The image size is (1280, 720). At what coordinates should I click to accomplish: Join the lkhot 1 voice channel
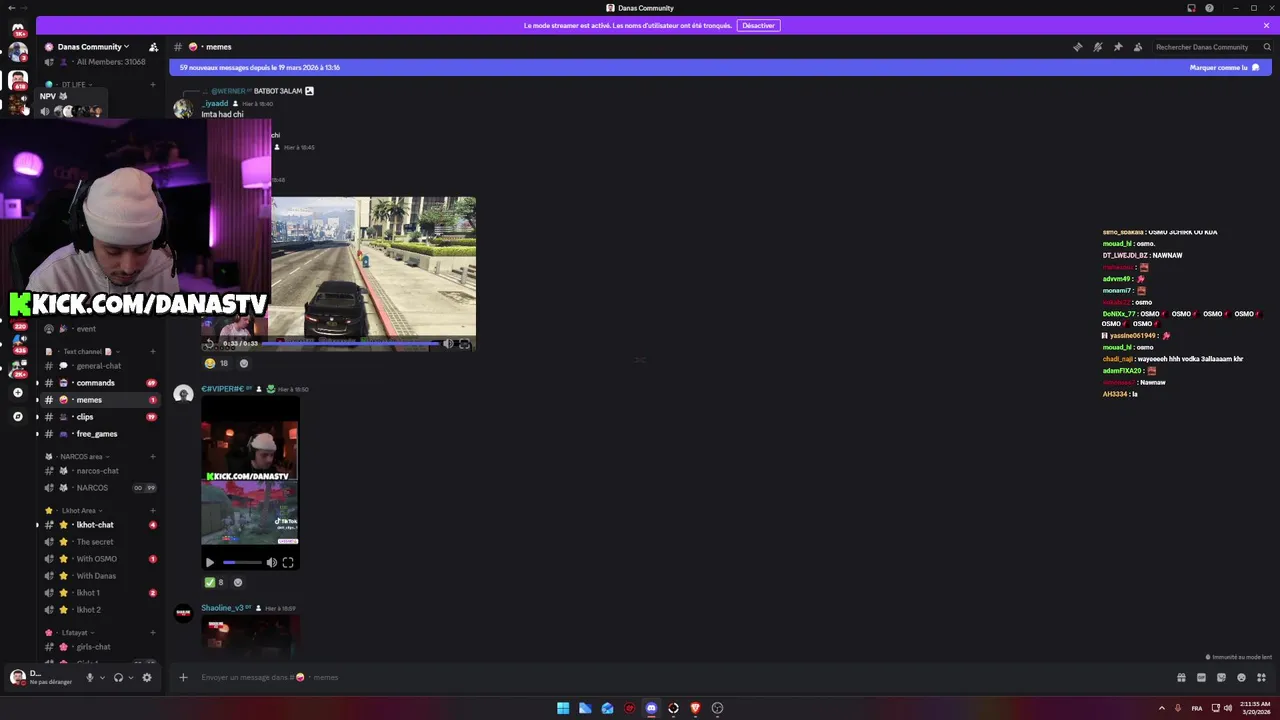pos(98,593)
